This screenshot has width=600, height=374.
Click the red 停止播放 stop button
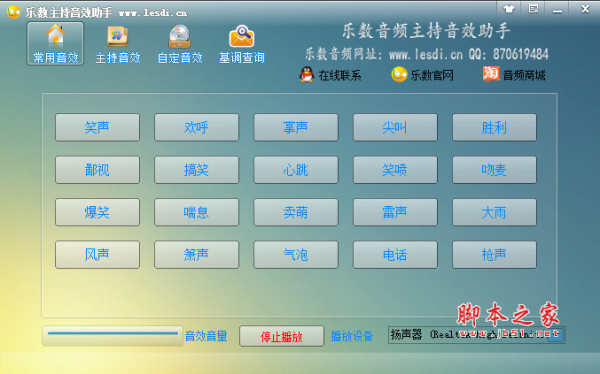click(x=281, y=336)
